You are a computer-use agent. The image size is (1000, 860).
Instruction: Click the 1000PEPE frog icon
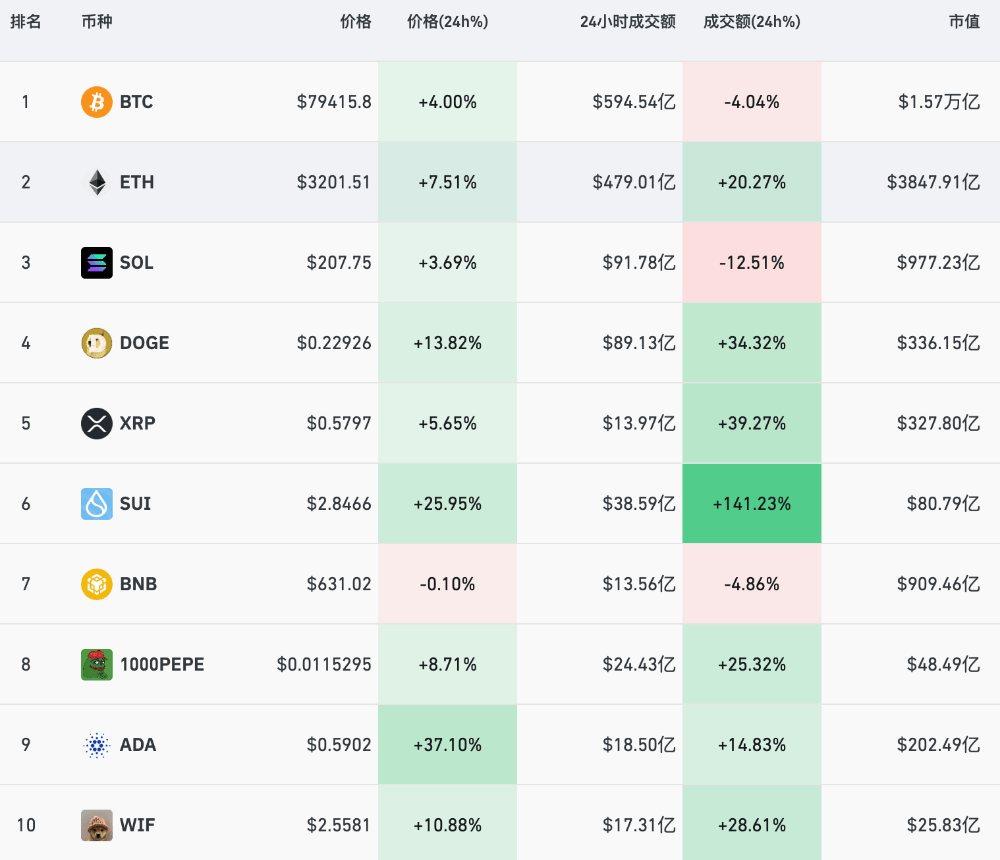click(x=97, y=665)
